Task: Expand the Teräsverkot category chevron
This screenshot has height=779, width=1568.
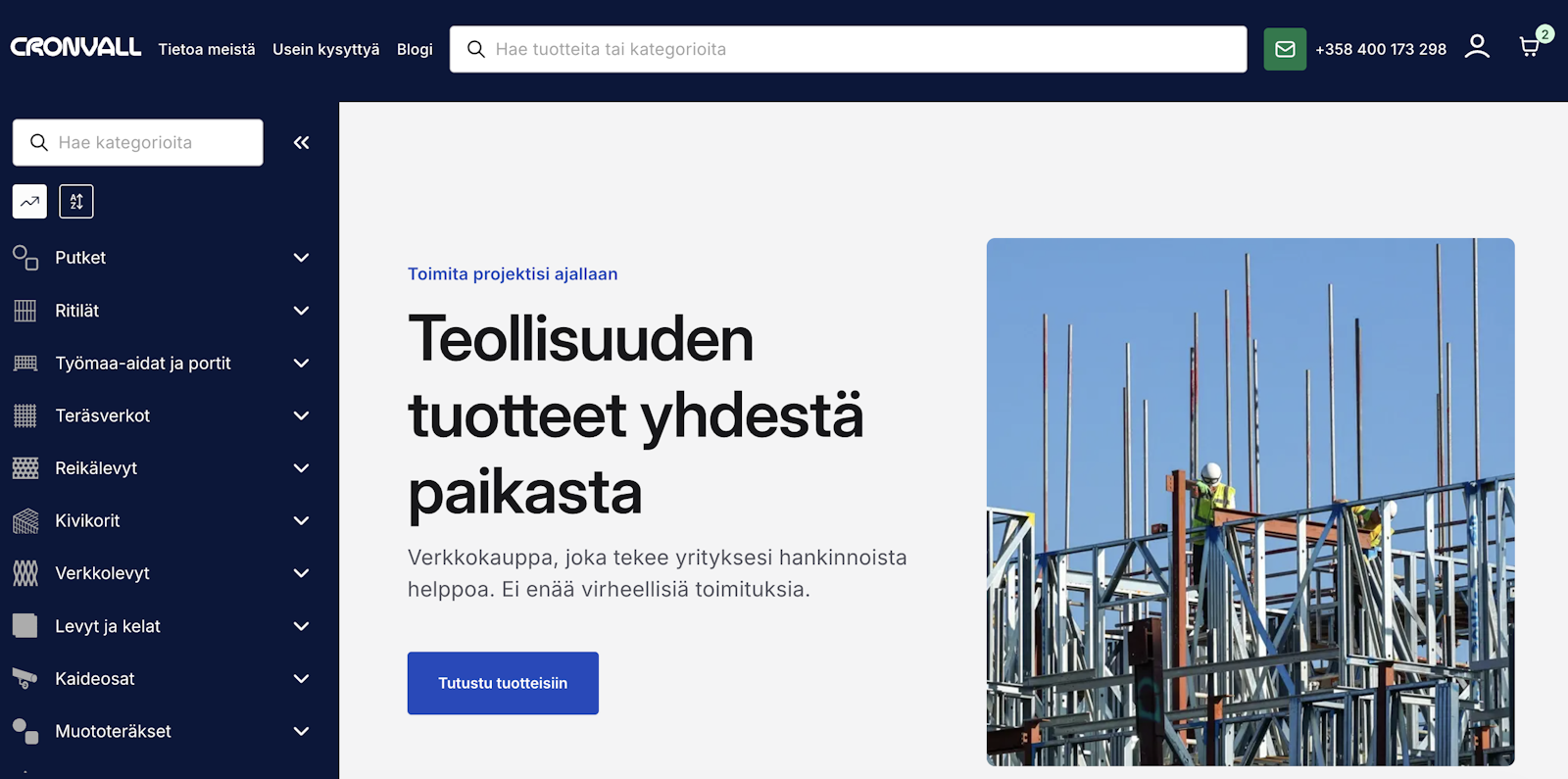Action: click(x=301, y=415)
